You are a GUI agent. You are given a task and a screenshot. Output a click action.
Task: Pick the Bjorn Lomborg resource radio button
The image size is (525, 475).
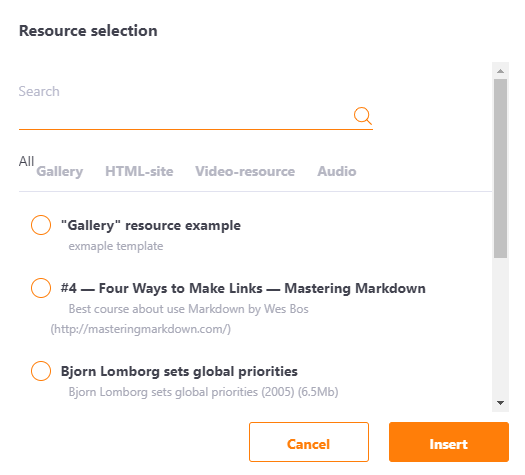41,371
